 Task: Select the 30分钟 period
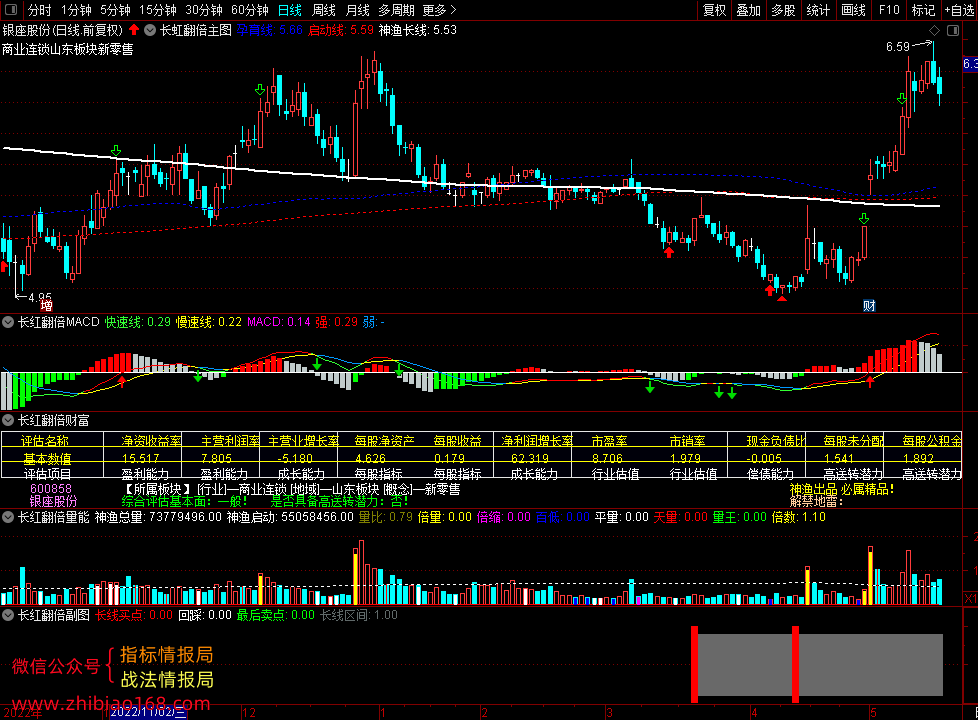click(x=204, y=10)
